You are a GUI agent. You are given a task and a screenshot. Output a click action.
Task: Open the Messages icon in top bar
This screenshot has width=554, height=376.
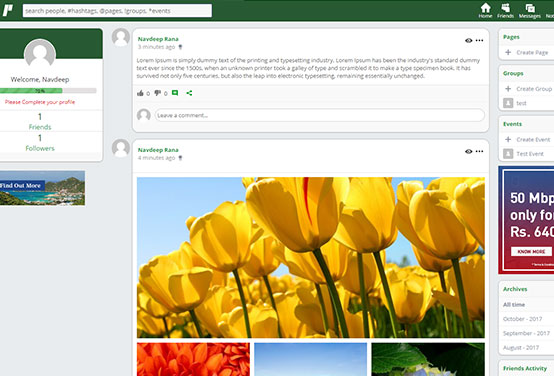530,10
